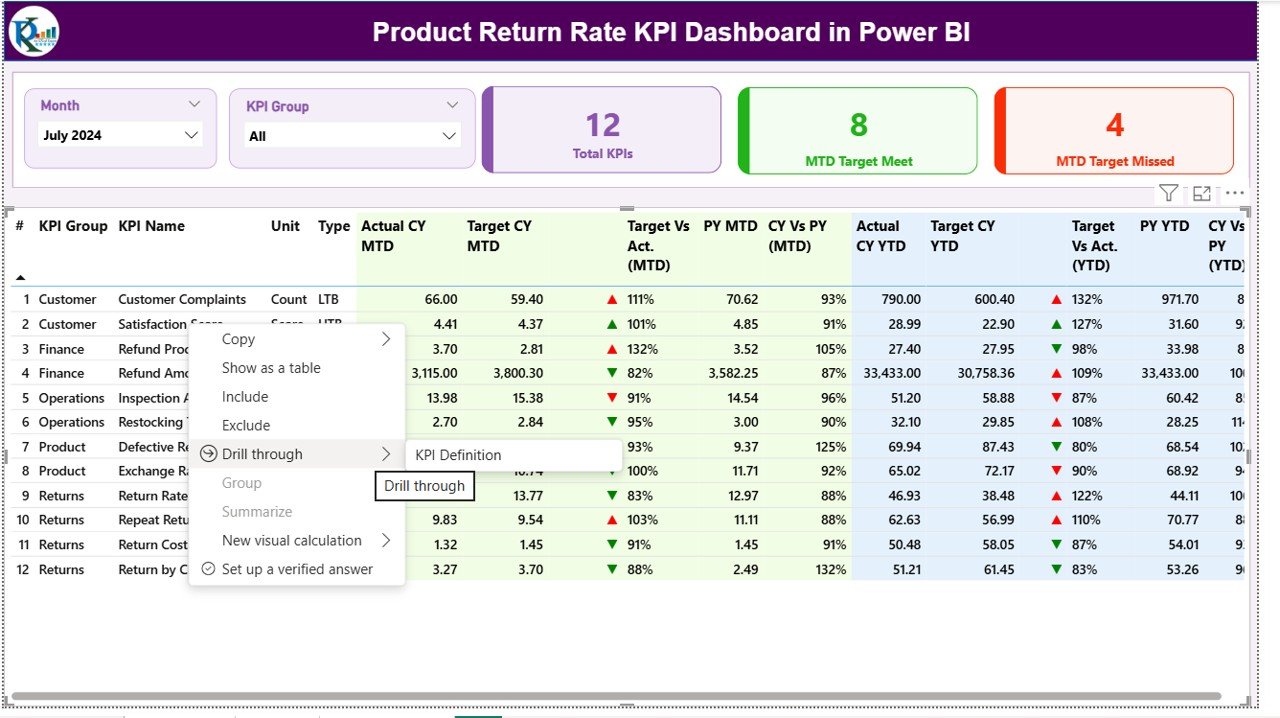The height and width of the screenshot is (718, 1280).
Task: Click the 12 Total KPIs card
Action: pyautogui.click(x=601, y=130)
